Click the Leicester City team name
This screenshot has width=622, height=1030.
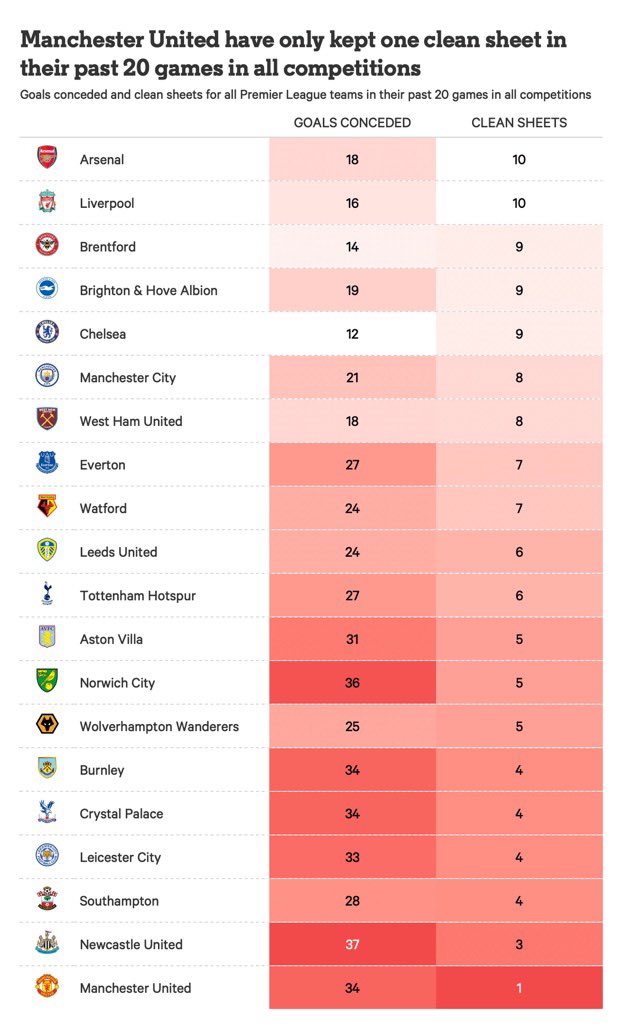[120, 857]
